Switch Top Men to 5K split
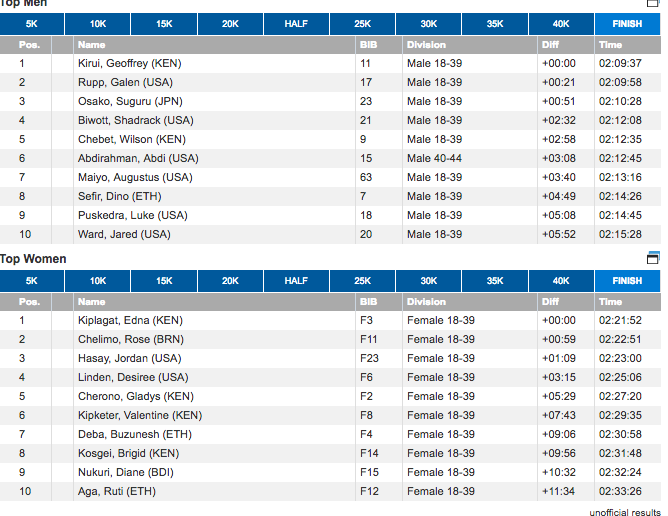Screen dimensions: 668x516 [32, 24]
